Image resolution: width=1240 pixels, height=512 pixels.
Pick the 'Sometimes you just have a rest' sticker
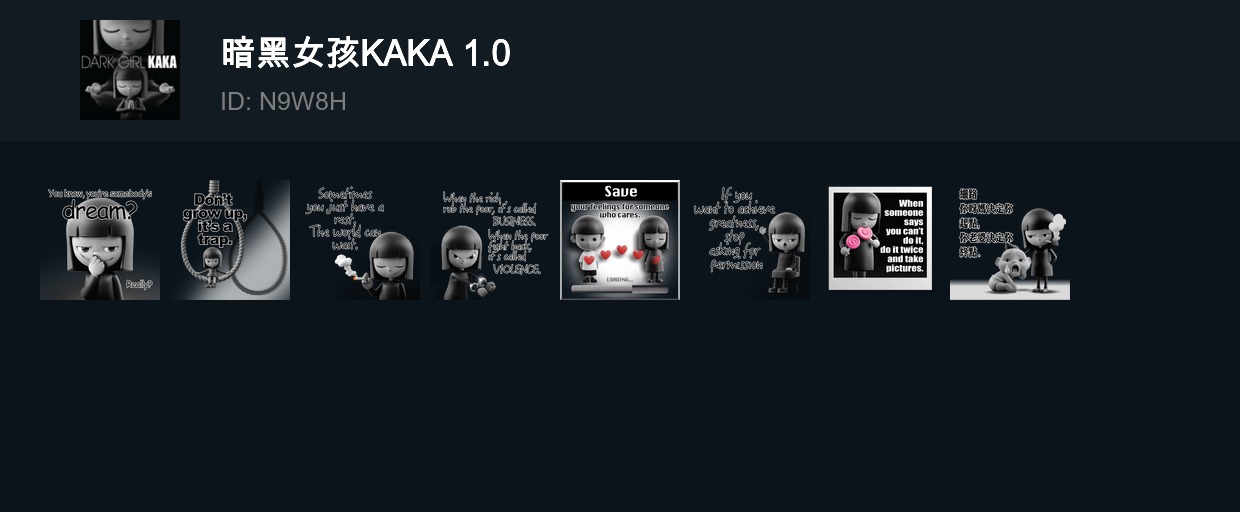[x=360, y=240]
